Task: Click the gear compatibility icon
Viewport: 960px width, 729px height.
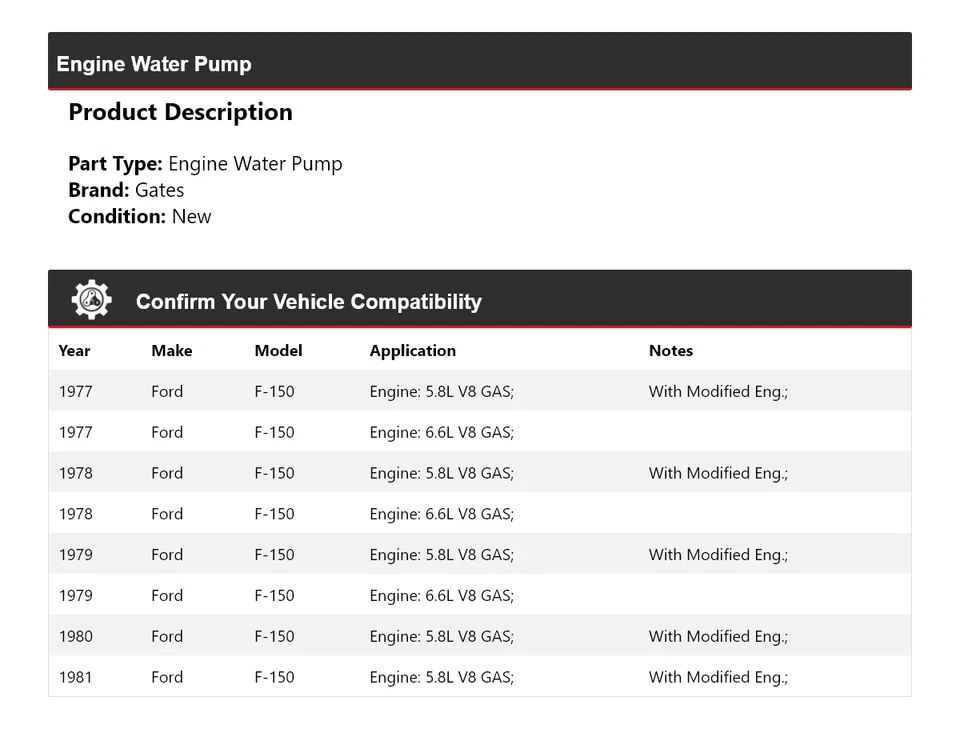Action: (x=91, y=300)
